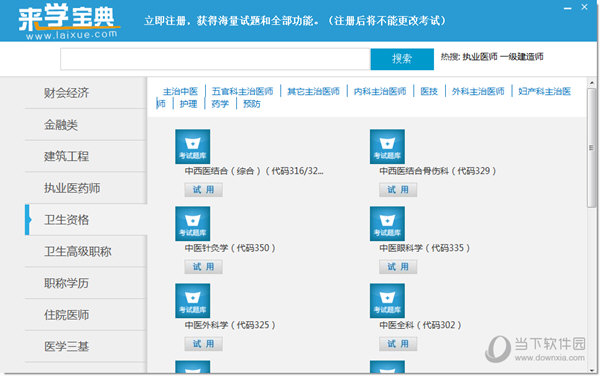Click 试用 under 中西医结合骨伤科
The image size is (600, 376).
pyautogui.click(x=398, y=190)
